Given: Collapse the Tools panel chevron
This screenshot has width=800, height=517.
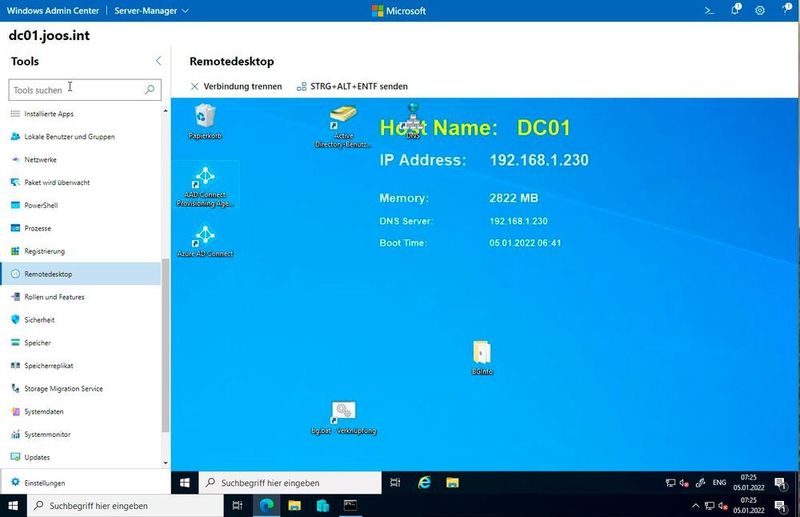Looking at the screenshot, I should click(158, 61).
